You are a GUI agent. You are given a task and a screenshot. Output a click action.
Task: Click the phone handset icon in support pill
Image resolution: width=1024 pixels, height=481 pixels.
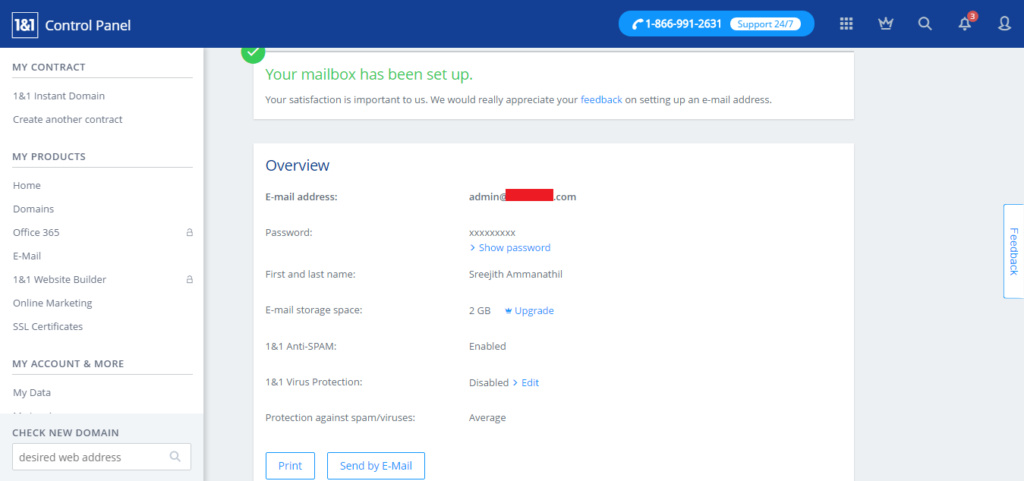(x=638, y=24)
